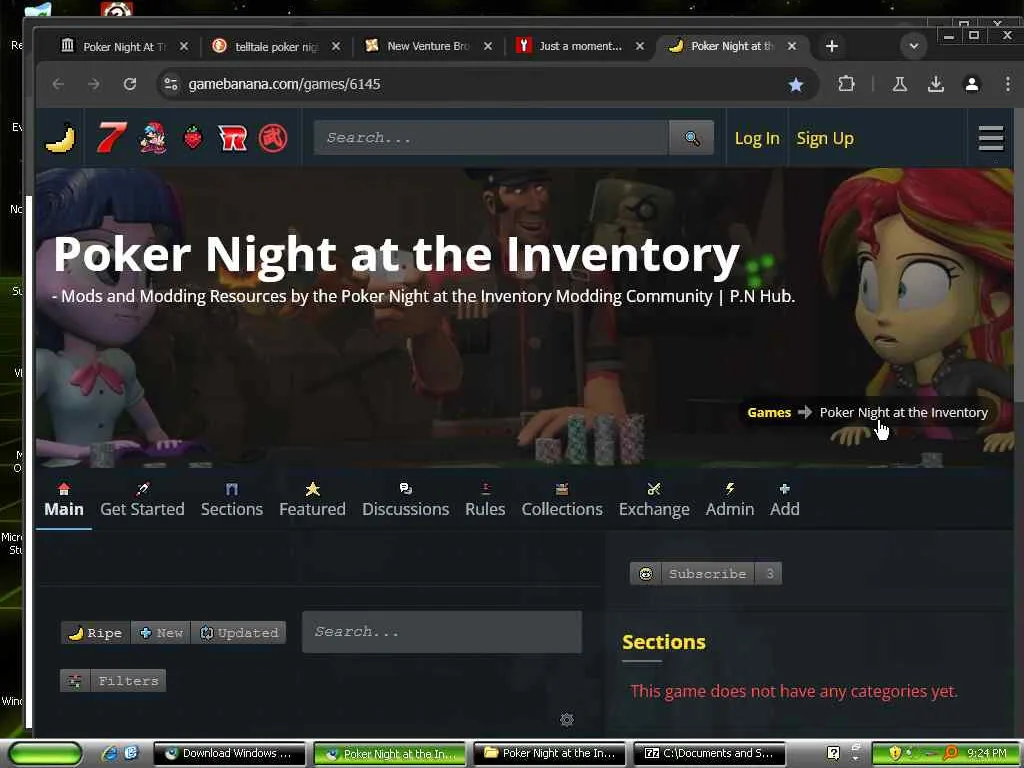Open the Get Started tab

tap(142, 501)
